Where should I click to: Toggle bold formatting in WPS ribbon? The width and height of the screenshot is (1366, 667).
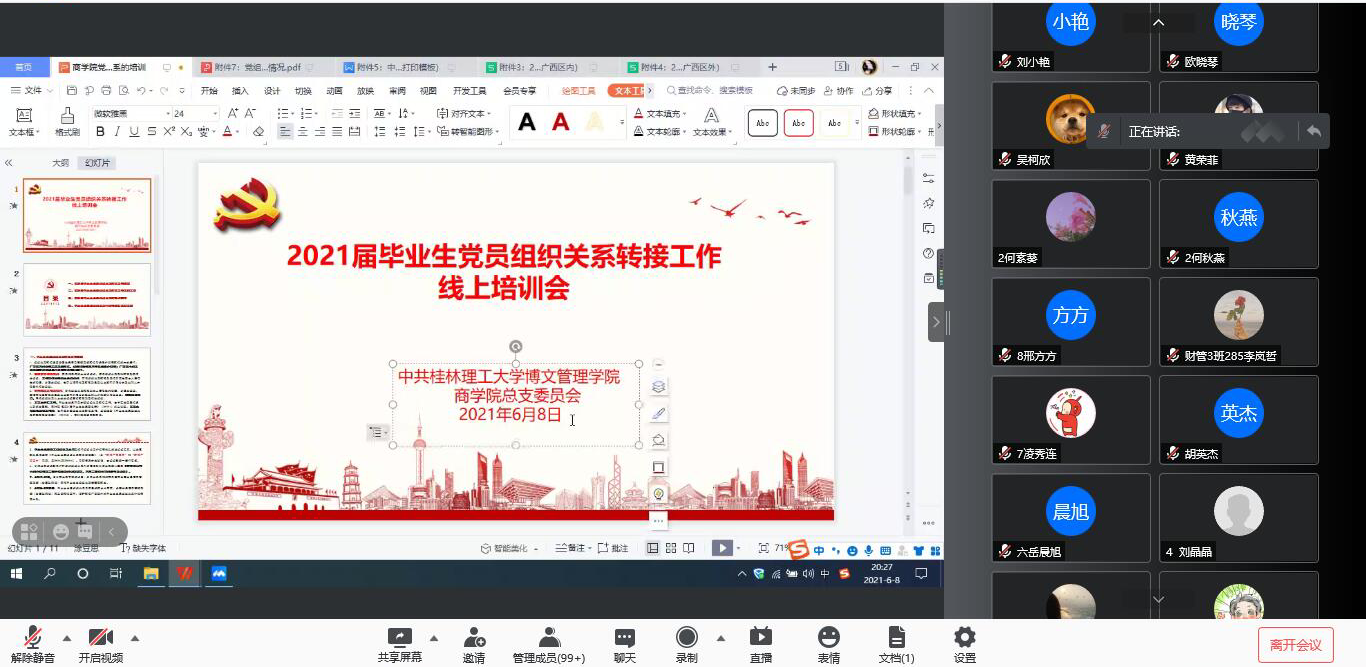100,132
